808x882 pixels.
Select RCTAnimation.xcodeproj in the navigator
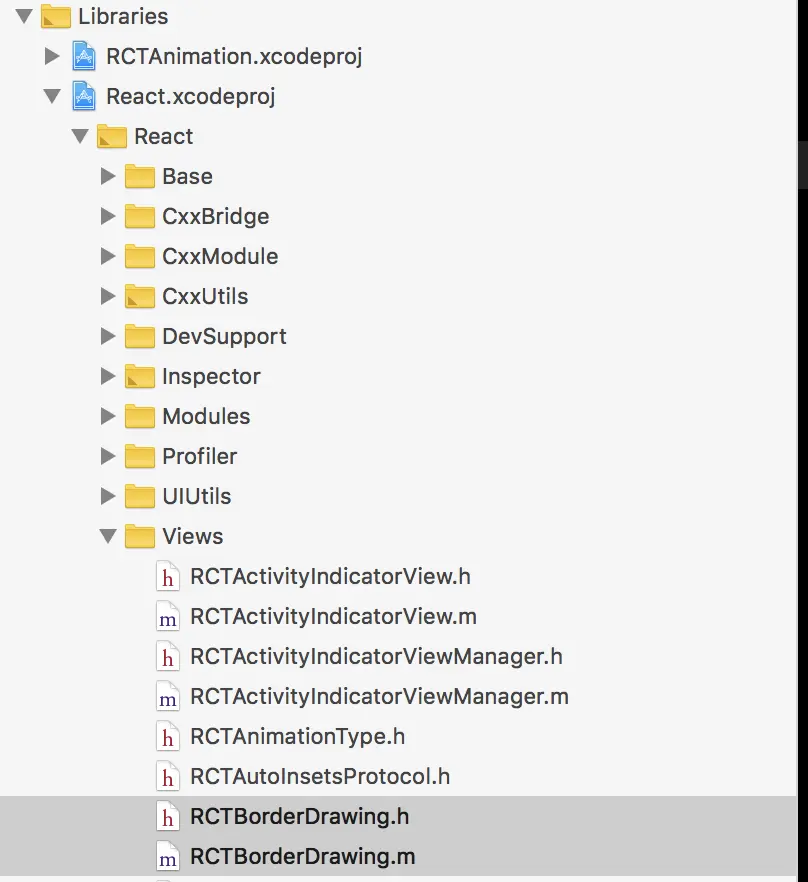point(234,57)
